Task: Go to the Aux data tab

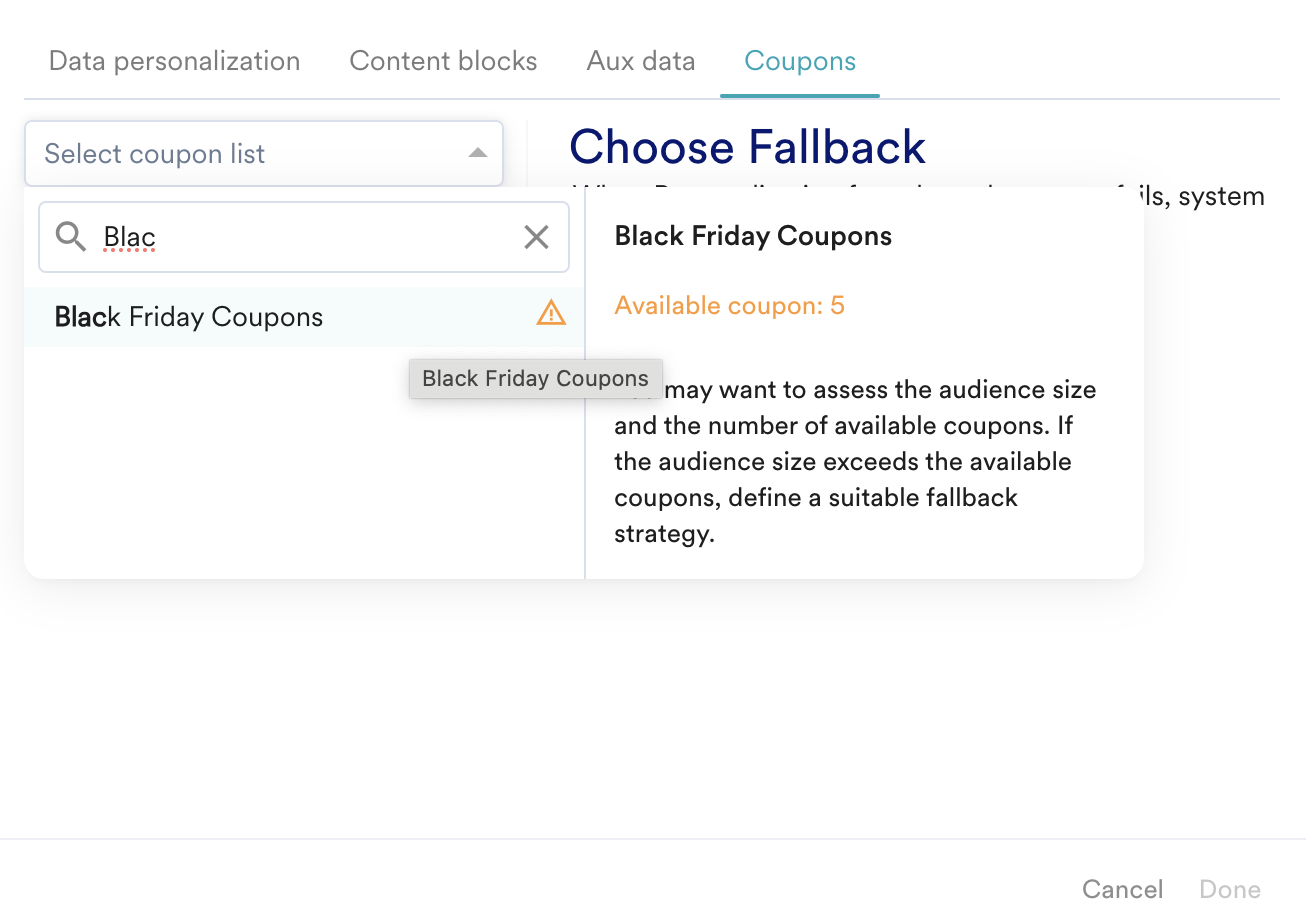Action: click(x=640, y=61)
